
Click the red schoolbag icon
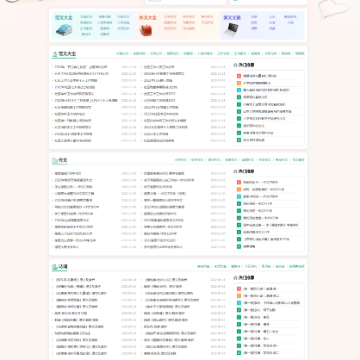(x=146, y=30)
